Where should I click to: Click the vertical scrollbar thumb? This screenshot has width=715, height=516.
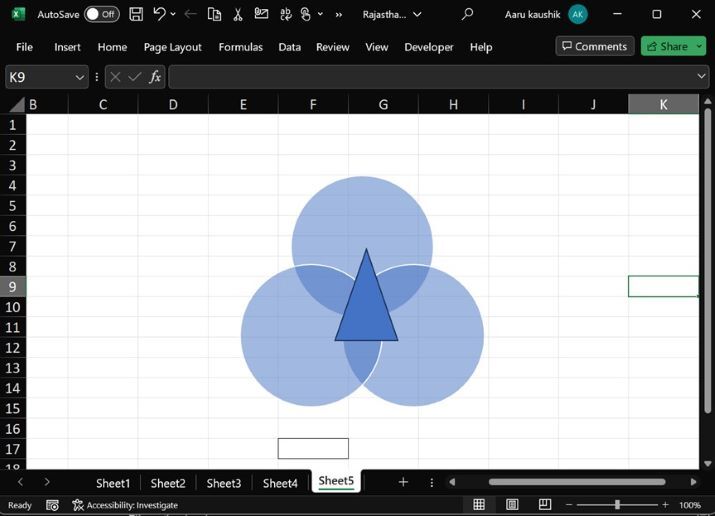pyautogui.click(x=708, y=260)
